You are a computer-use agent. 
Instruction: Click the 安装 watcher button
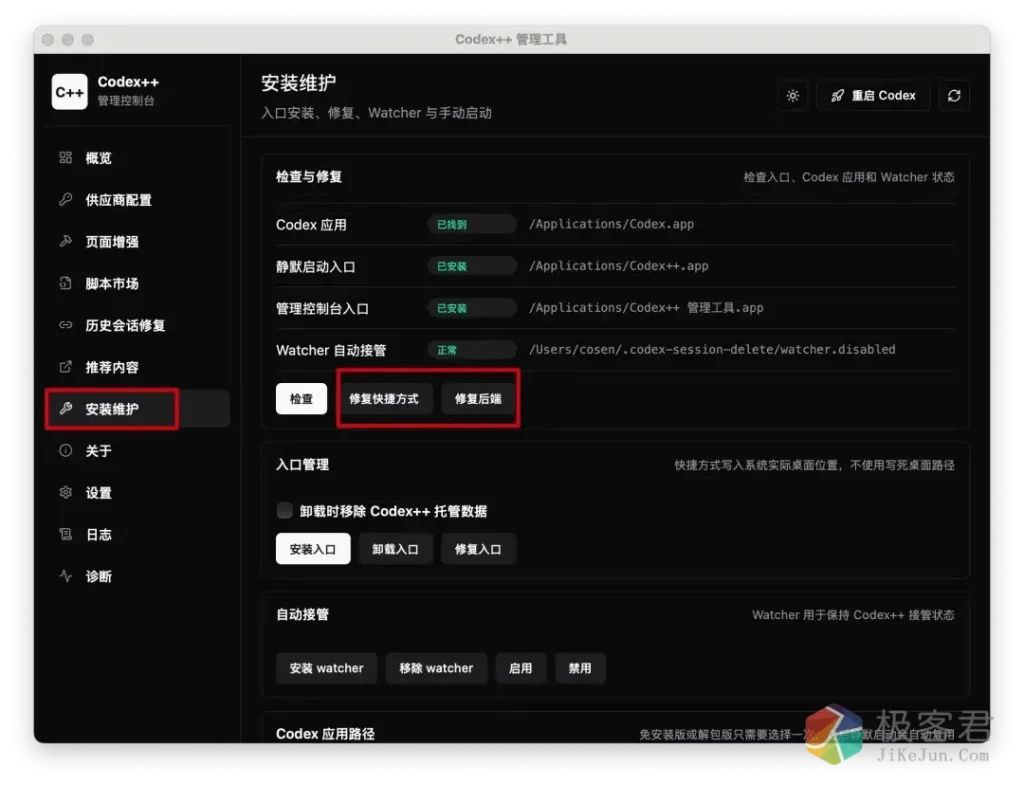click(x=327, y=668)
